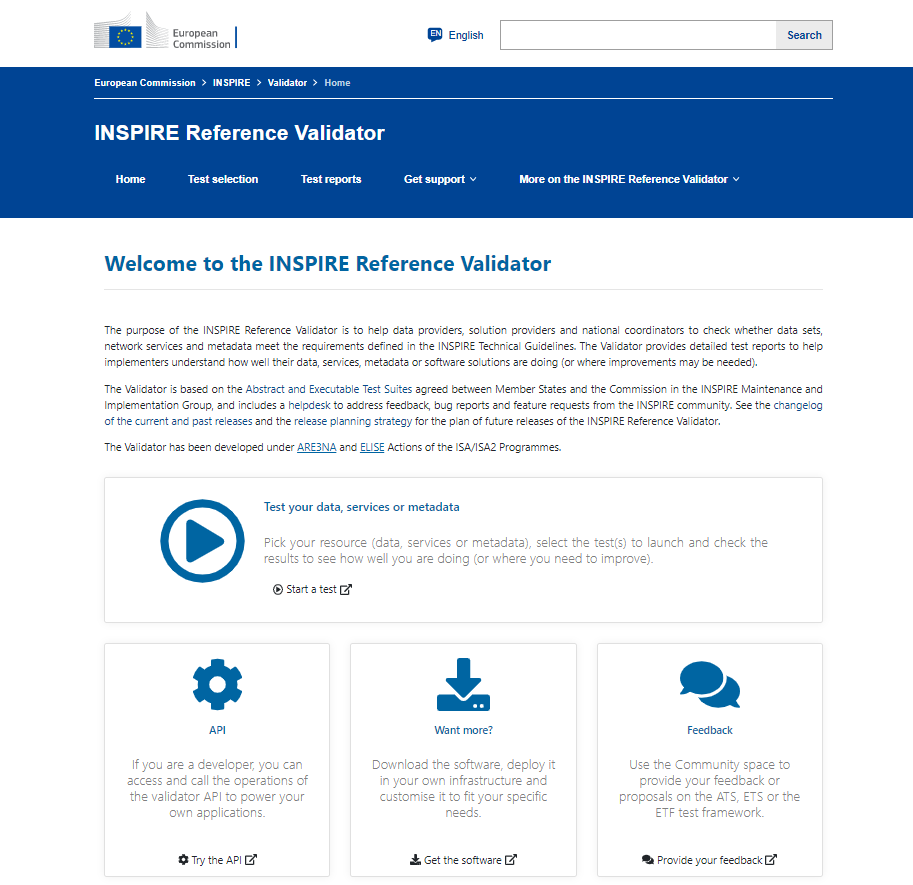Go to the Test selection menu item
This screenshot has width=913, height=885.
coord(223,179)
